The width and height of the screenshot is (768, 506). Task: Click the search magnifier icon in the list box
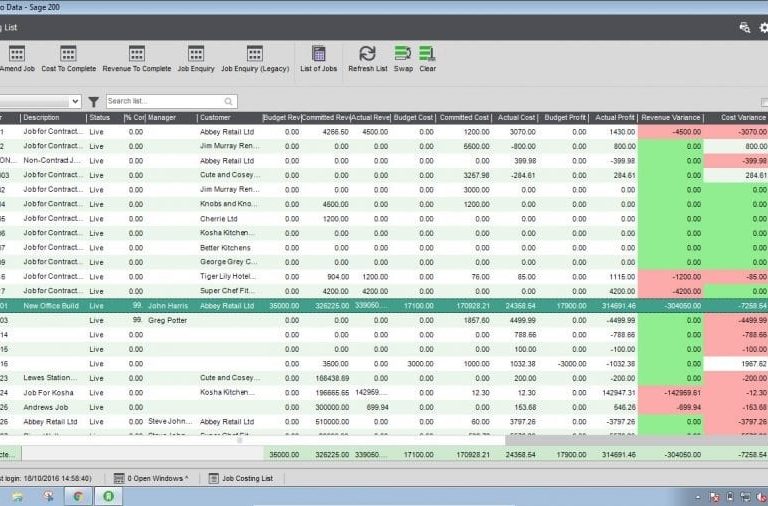pos(229,101)
